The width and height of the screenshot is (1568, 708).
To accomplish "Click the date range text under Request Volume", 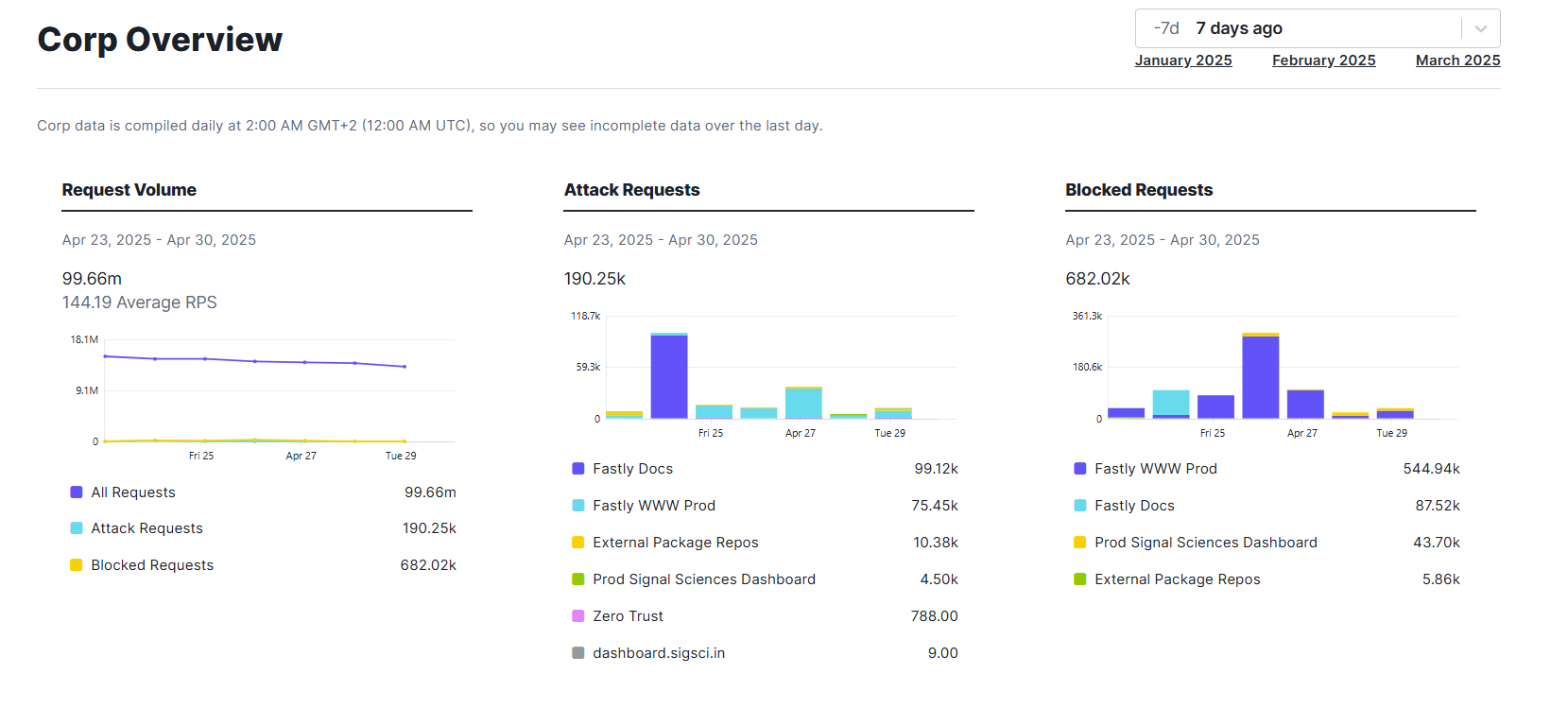I will (x=159, y=240).
